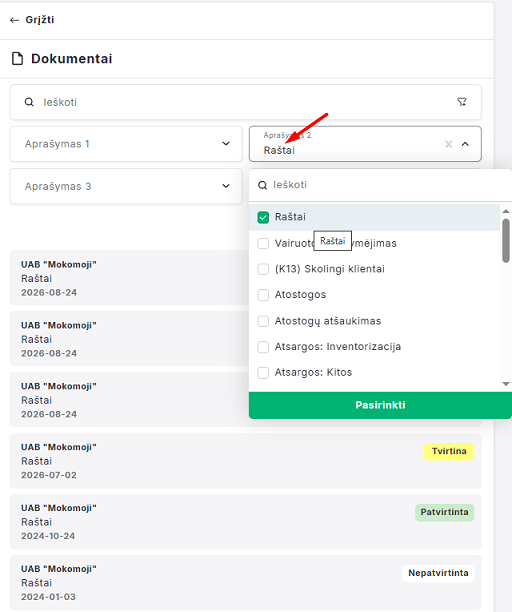512x612 pixels.
Task: Click the scroll down arrow in the dropdown list
Action: (x=506, y=384)
